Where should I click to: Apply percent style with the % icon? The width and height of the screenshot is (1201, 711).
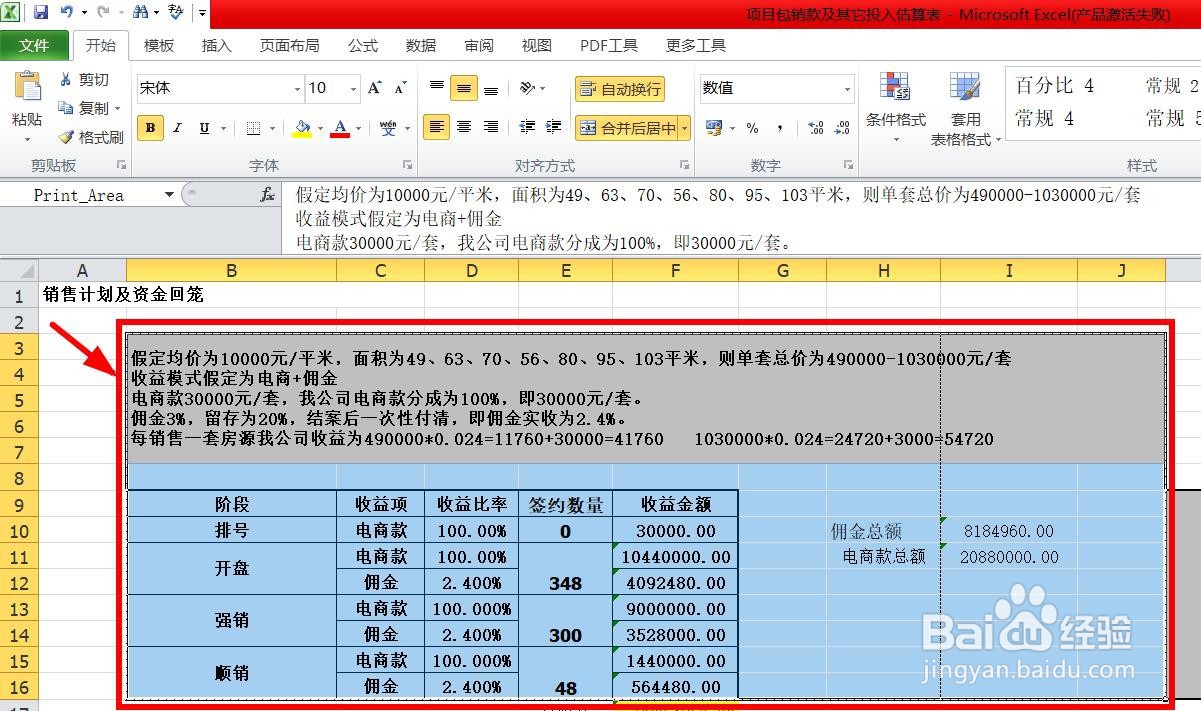(x=754, y=129)
